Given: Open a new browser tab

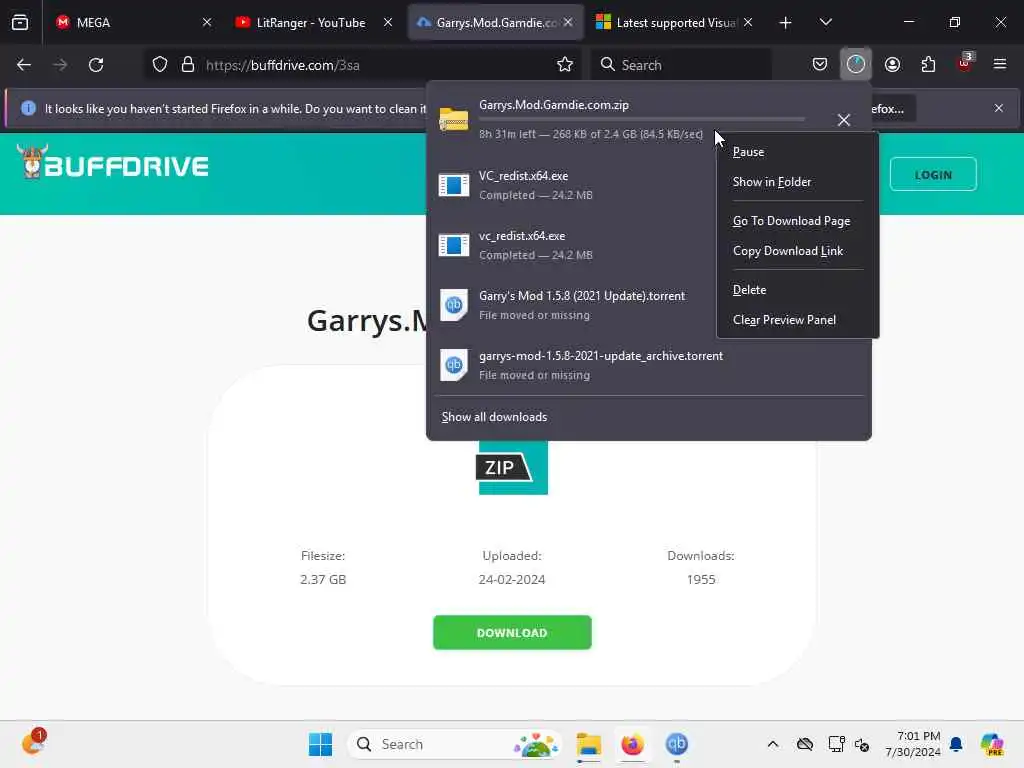Looking at the screenshot, I should point(786,23).
